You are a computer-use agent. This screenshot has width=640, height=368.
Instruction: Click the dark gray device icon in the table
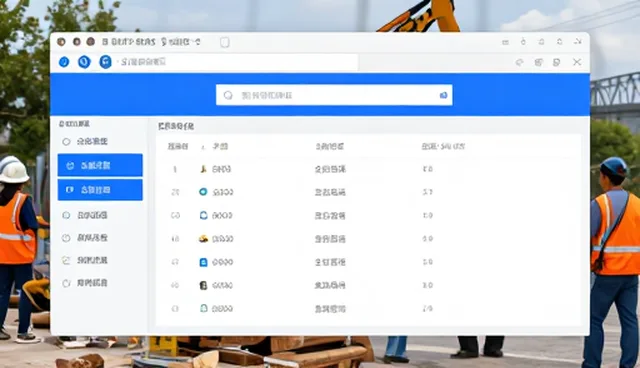pyautogui.click(x=203, y=285)
